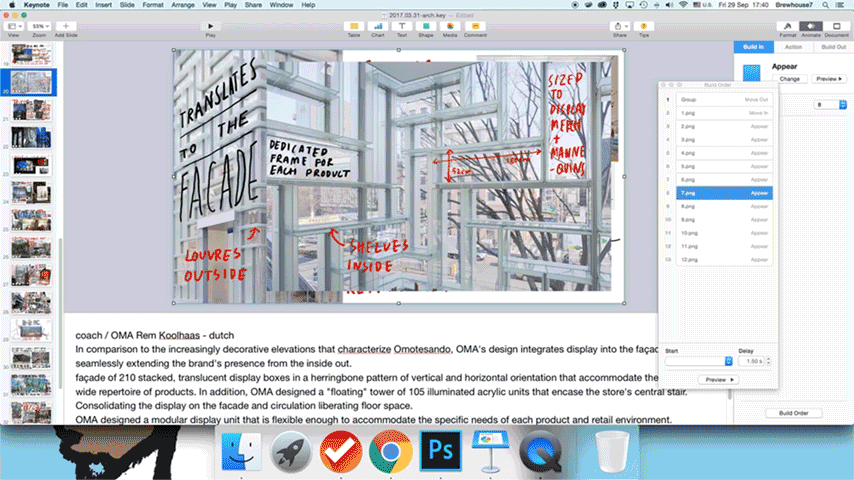The height and width of the screenshot is (480, 854).
Task: Select 3.png build row
Action: point(724,139)
